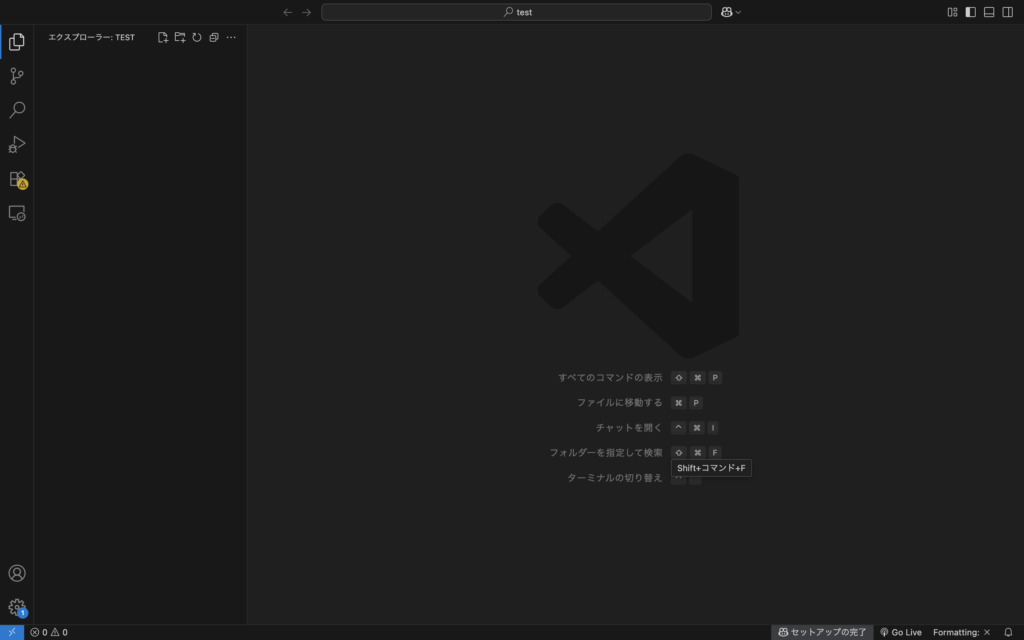Open Customize Layout in title bar

952,12
